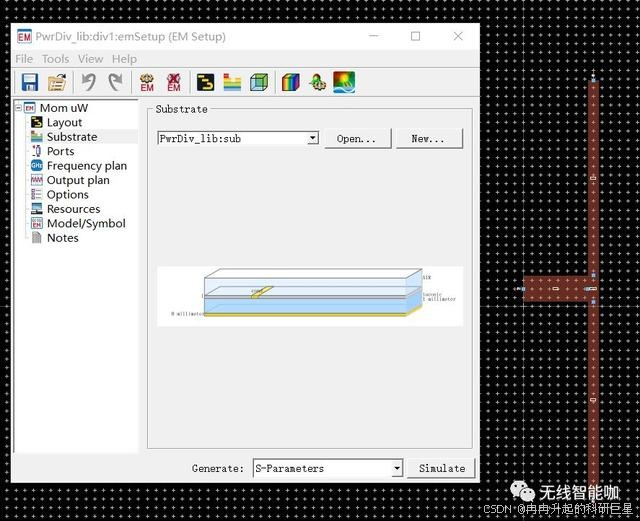Click the Open... substrate button
The width and height of the screenshot is (640, 521).
358,138
